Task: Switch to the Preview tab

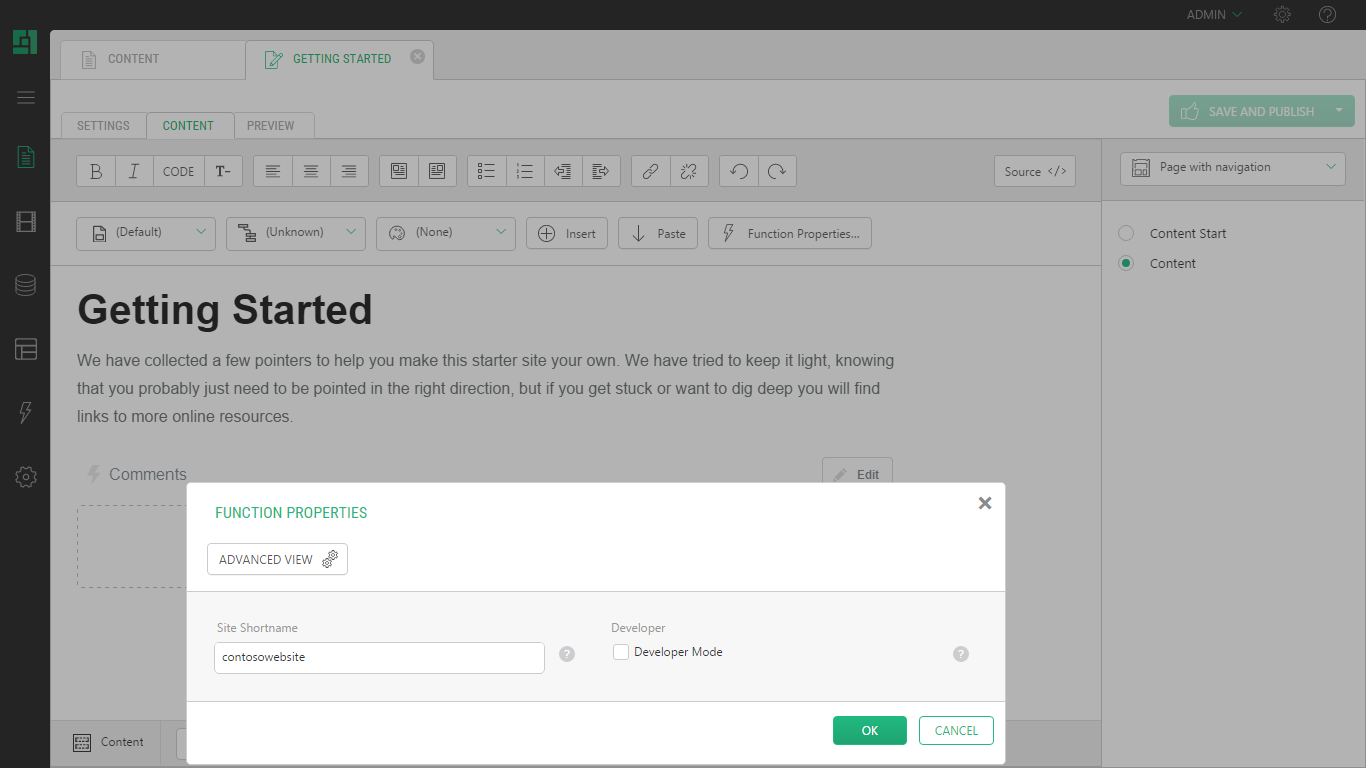Action: click(x=270, y=126)
